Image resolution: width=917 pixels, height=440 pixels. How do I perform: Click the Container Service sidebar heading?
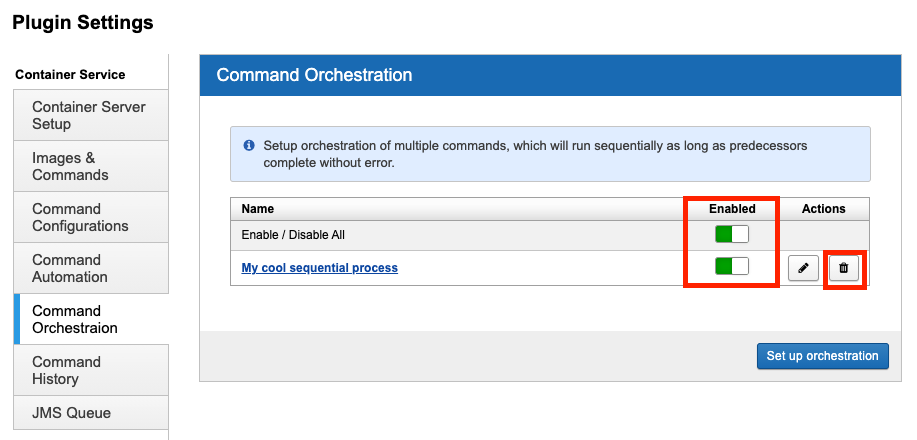tap(70, 74)
